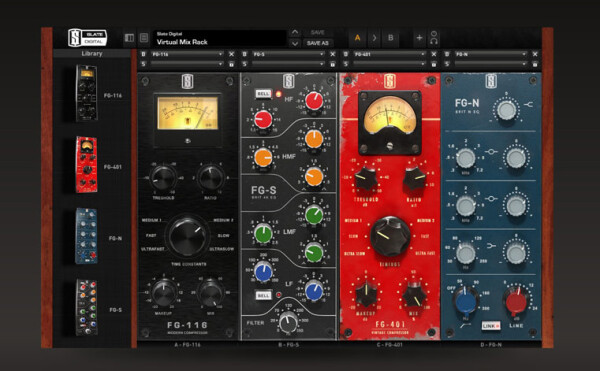Remove FG-401 module with its X icon

coord(434,54)
